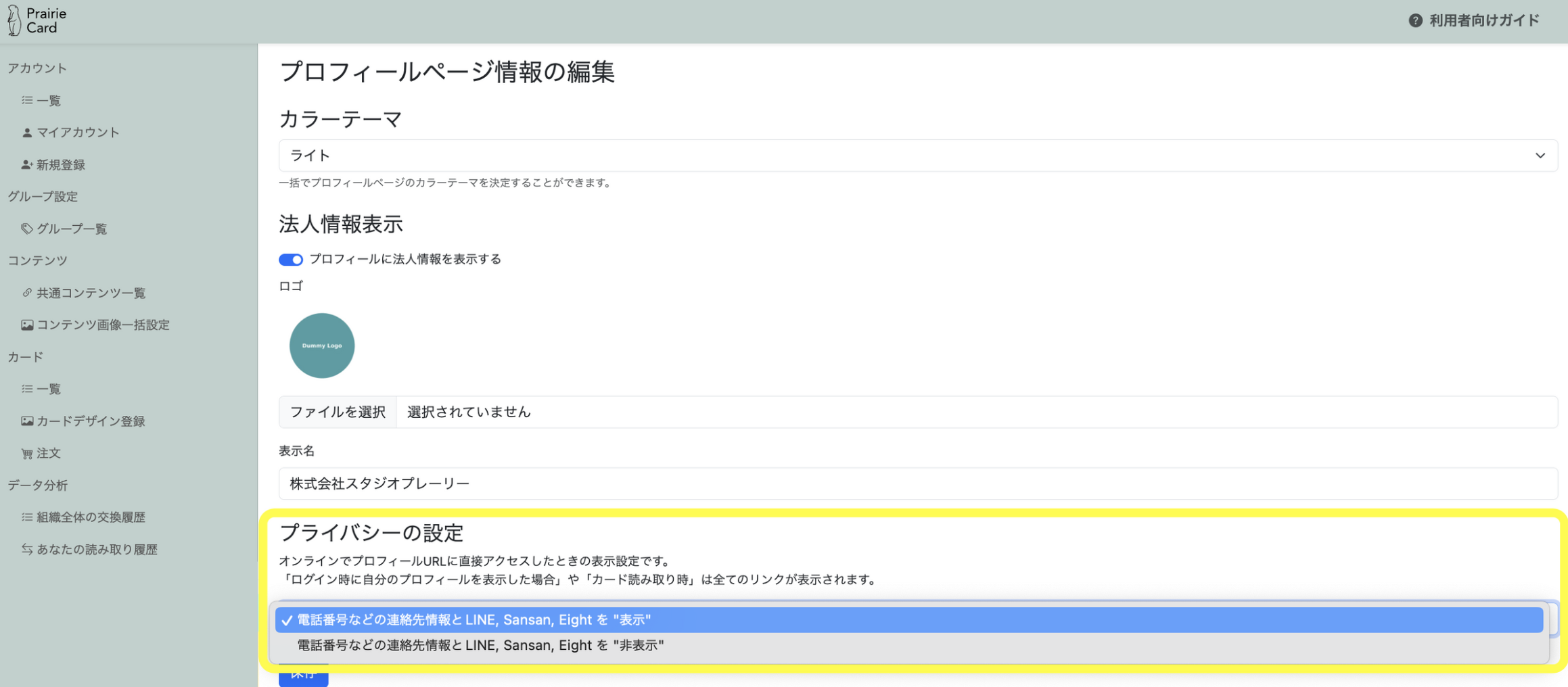Click person icon beside マイアカウント
This screenshot has width=1568, height=687.
[27, 133]
